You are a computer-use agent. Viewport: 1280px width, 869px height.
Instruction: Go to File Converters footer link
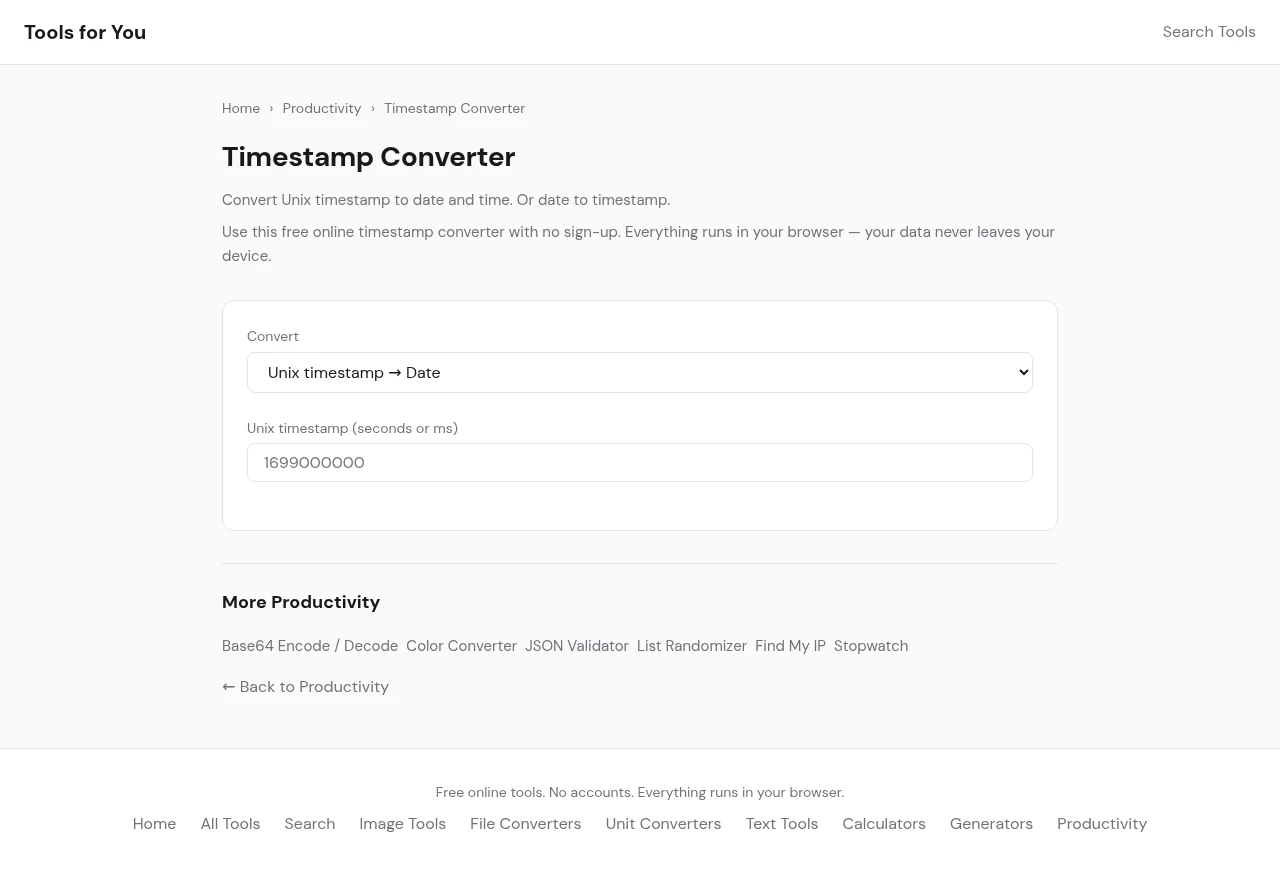click(x=525, y=824)
